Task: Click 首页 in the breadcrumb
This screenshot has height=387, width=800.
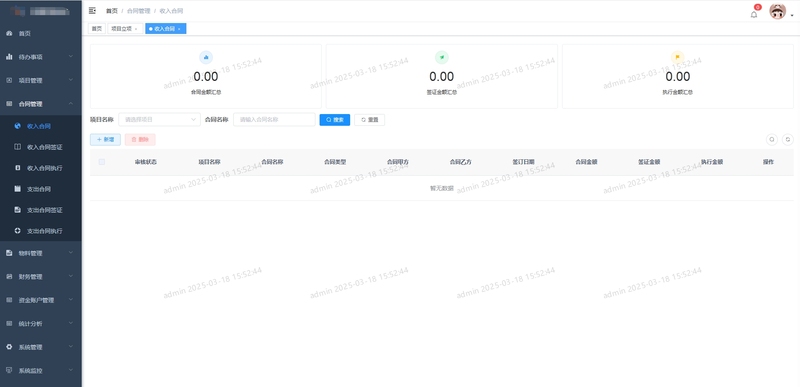Action: pos(112,11)
